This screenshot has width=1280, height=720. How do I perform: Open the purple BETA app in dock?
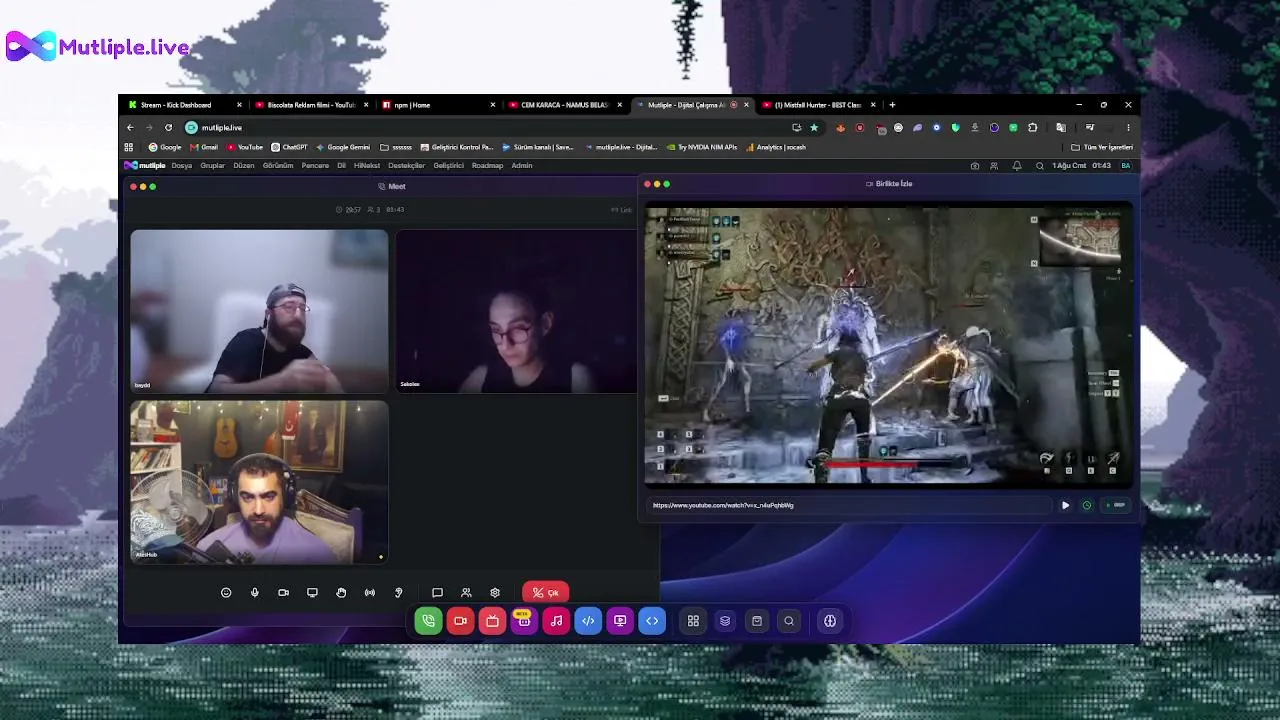coord(524,621)
